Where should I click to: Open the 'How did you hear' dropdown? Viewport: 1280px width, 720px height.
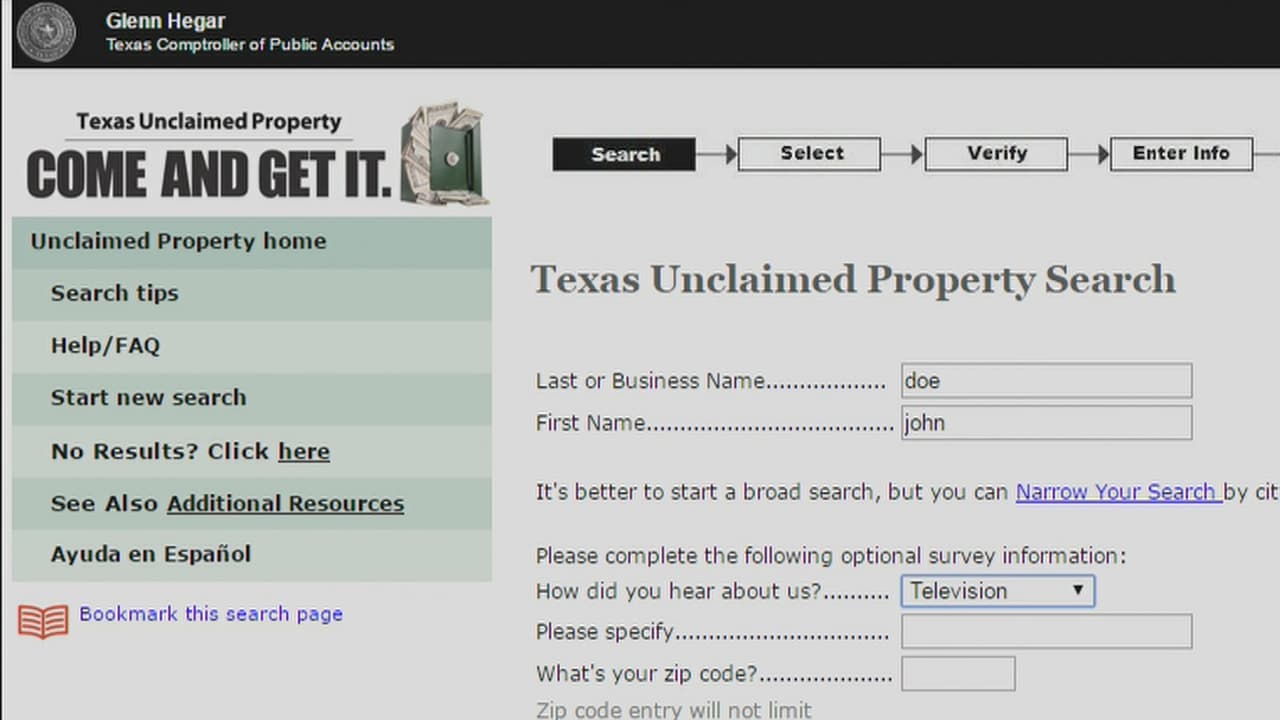(997, 591)
